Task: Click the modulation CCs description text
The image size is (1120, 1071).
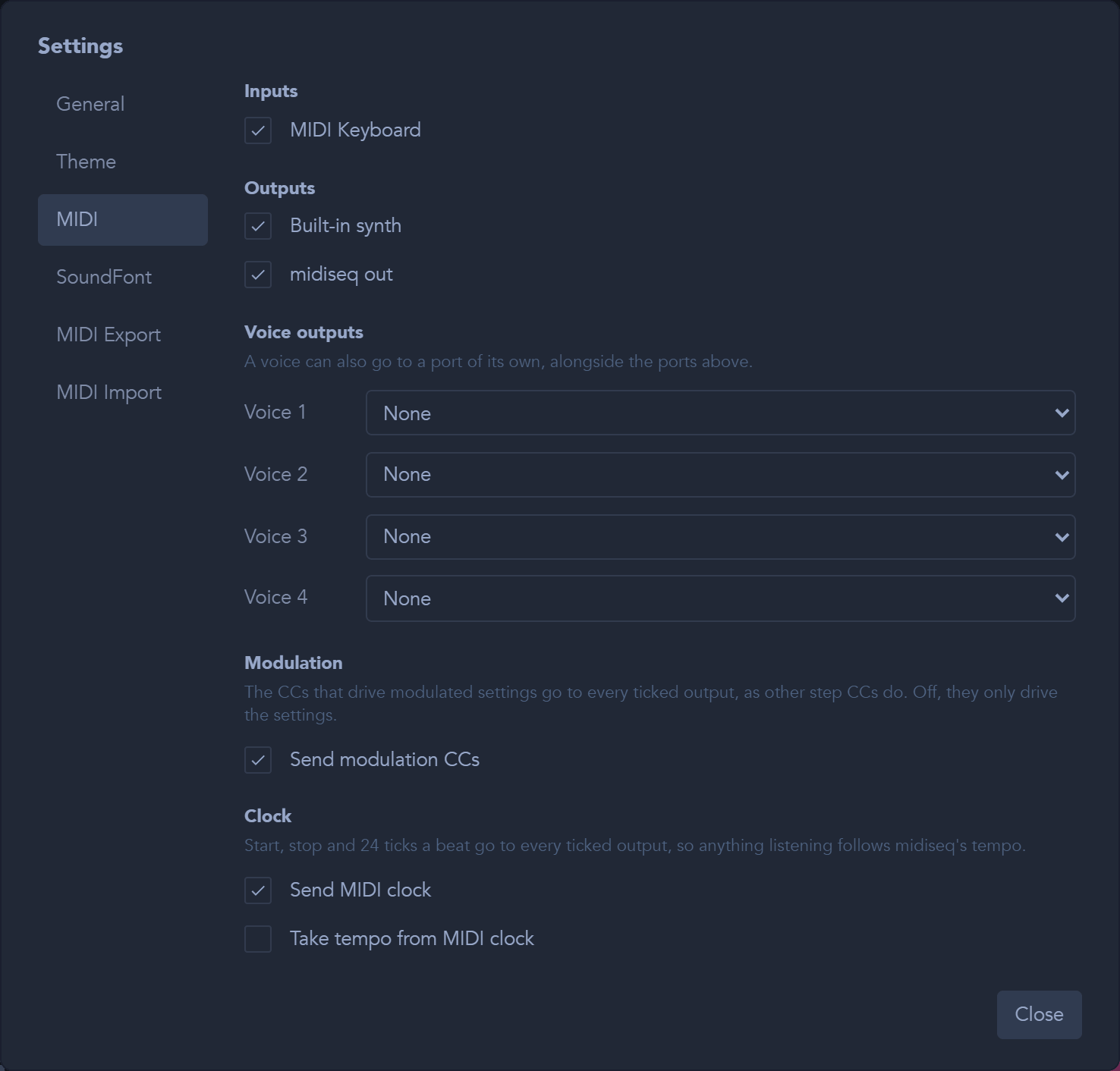Action: tap(651, 704)
